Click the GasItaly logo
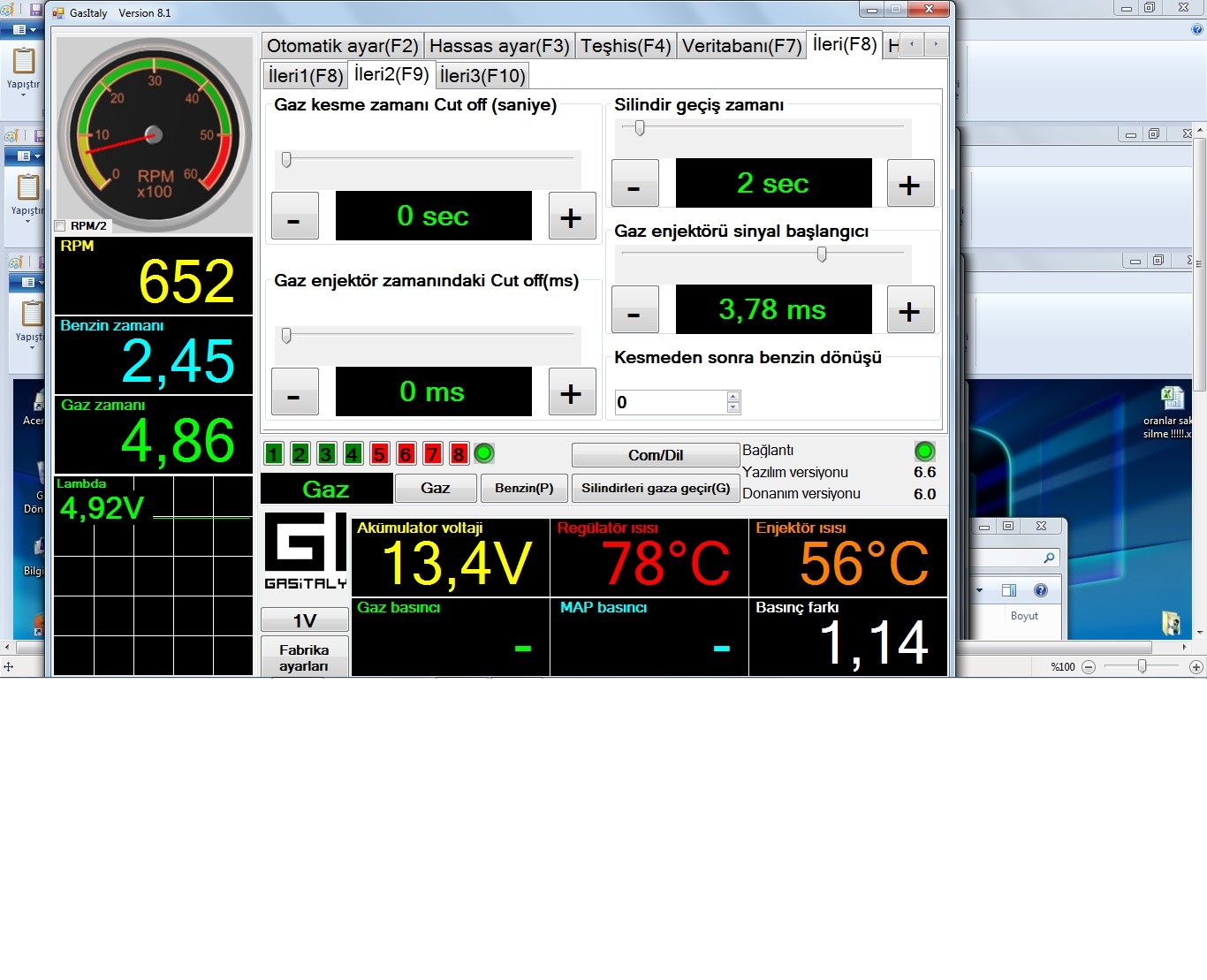Viewport: 1207px width, 980px height. (x=305, y=551)
